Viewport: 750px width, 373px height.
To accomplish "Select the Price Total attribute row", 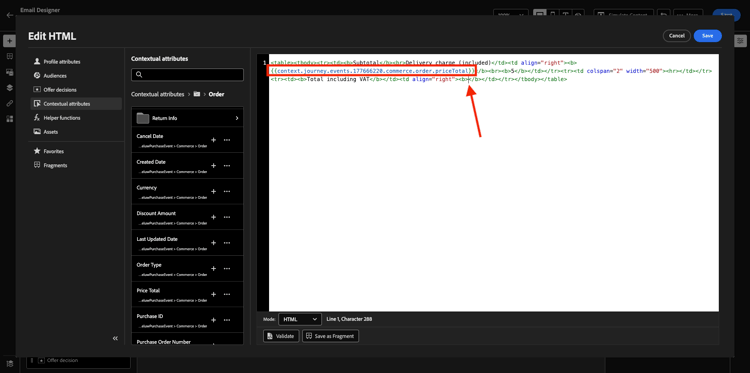I will pyautogui.click(x=187, y=295).
